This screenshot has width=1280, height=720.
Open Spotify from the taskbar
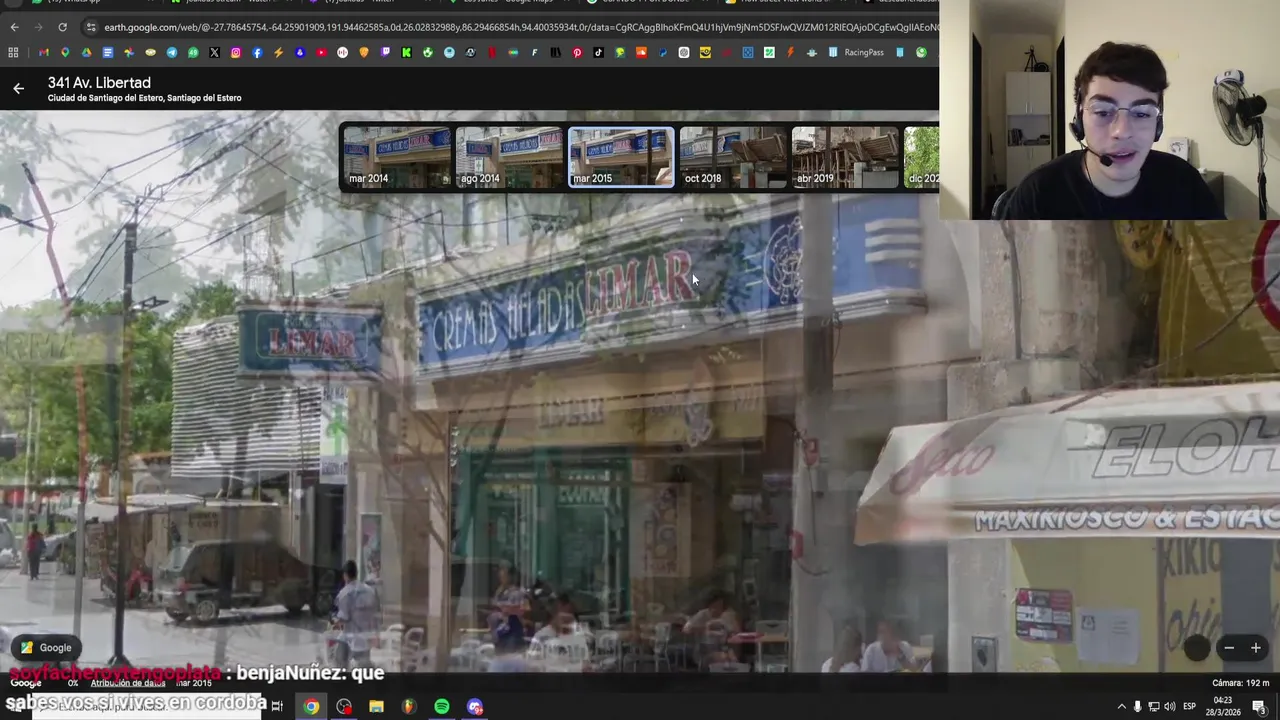click(441, 706)
